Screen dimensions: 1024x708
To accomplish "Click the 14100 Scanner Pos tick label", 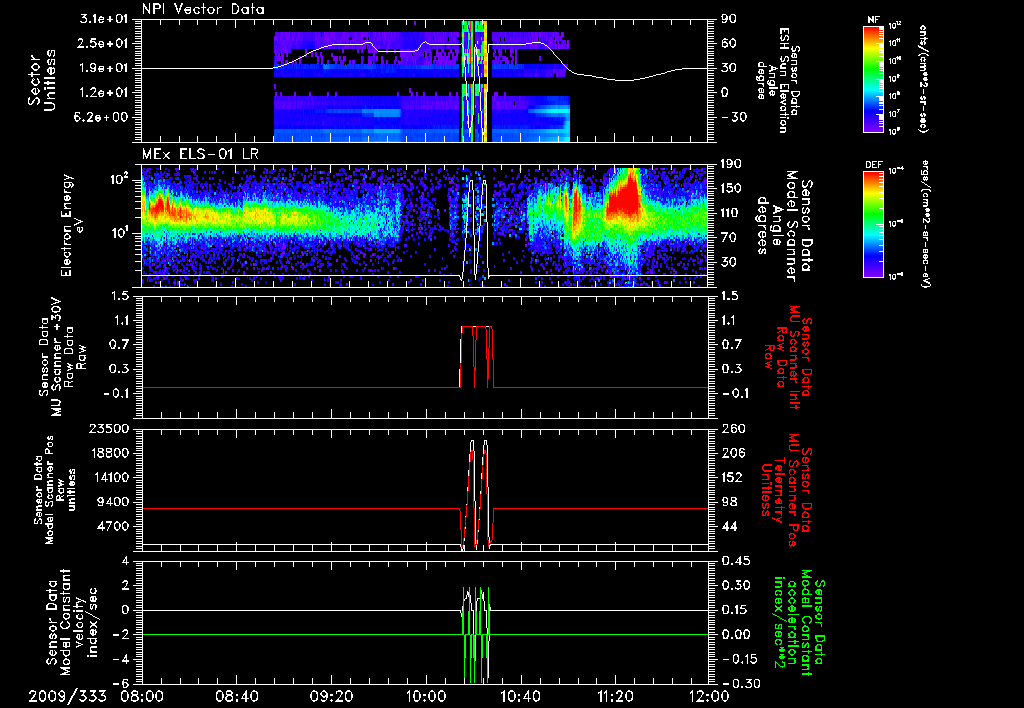I will 110,477.
